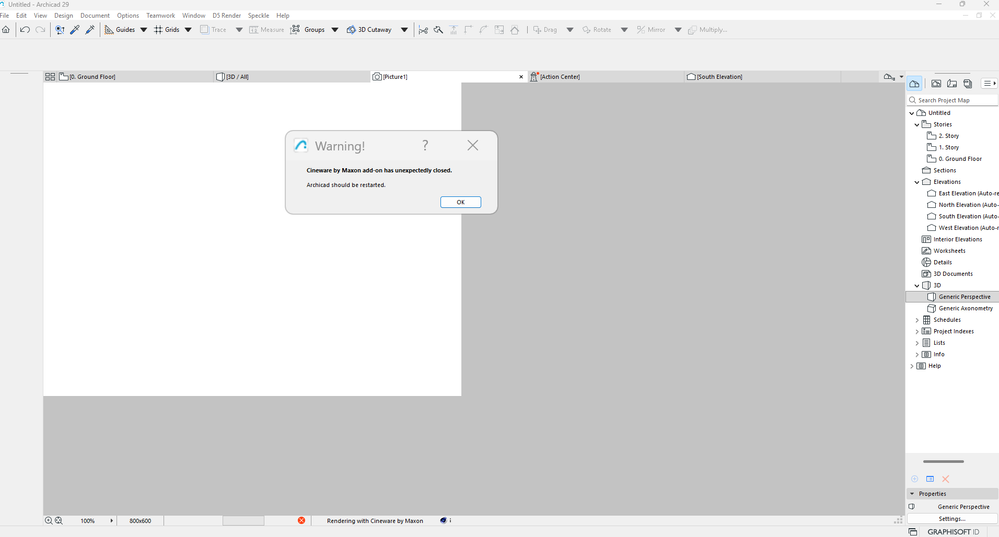Click the 800x600 picture size field
Viewport: 999px width, 537px height.
coord(140,520)
